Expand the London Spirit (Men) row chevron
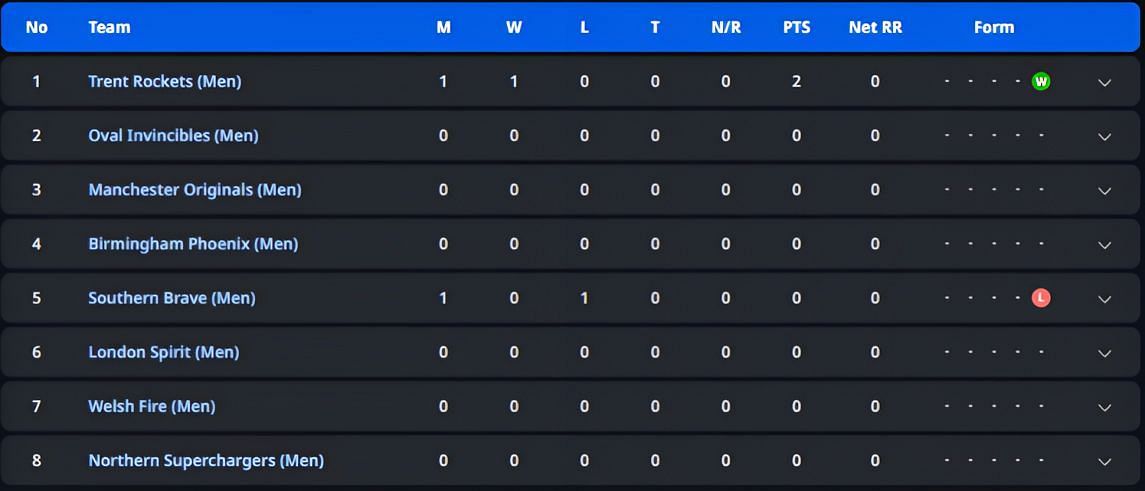Viewport: 1145px width, 491px height. click(1104, 353)
